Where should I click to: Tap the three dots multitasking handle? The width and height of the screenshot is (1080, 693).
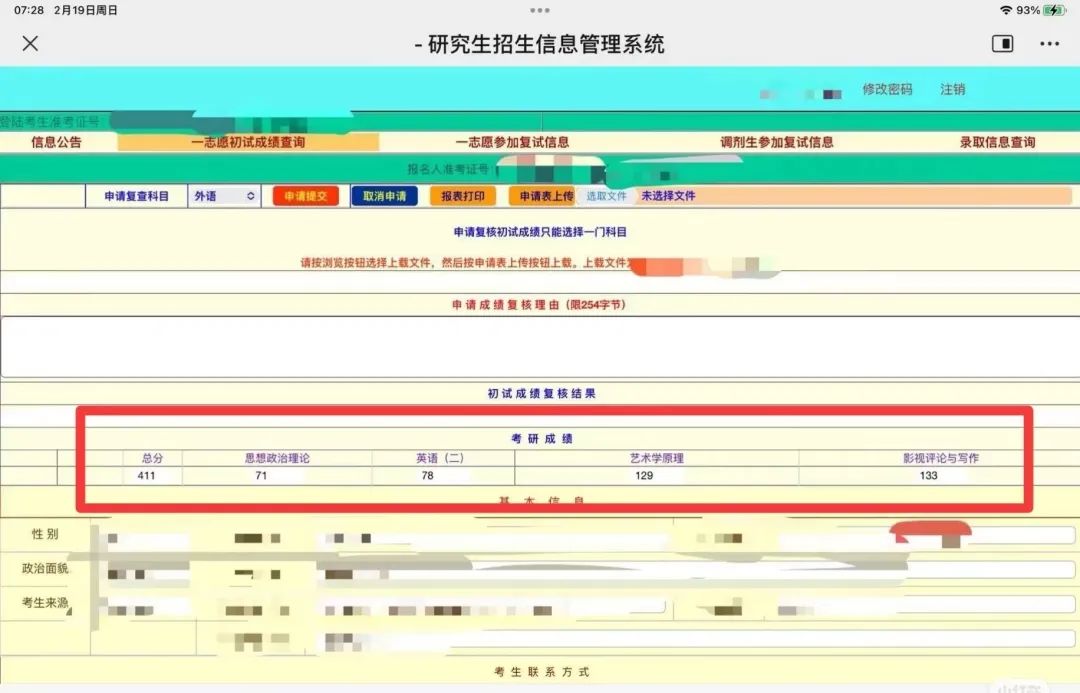pyautogui.click(x=540, y=10)
